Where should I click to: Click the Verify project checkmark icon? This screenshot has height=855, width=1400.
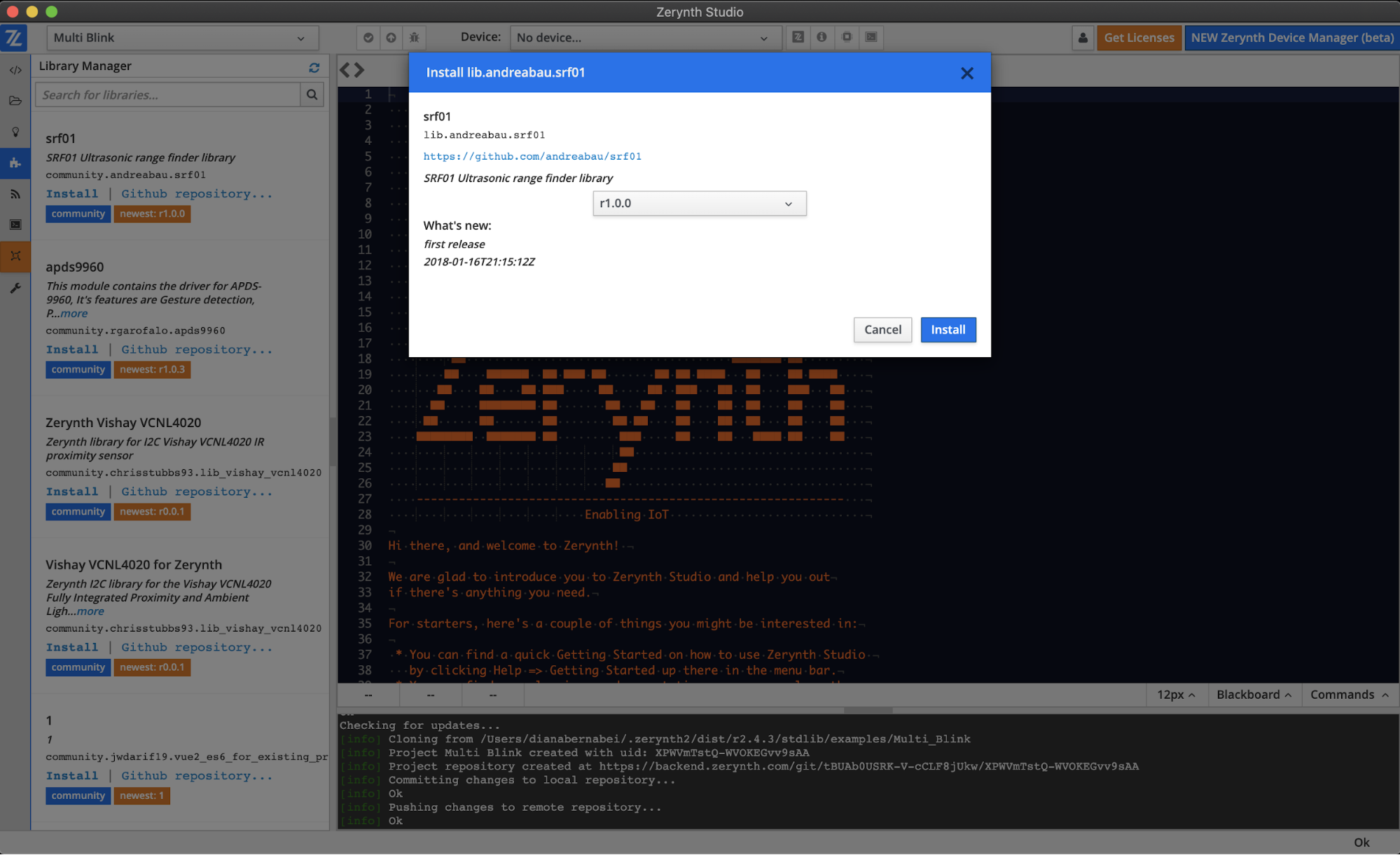point(368,38)
